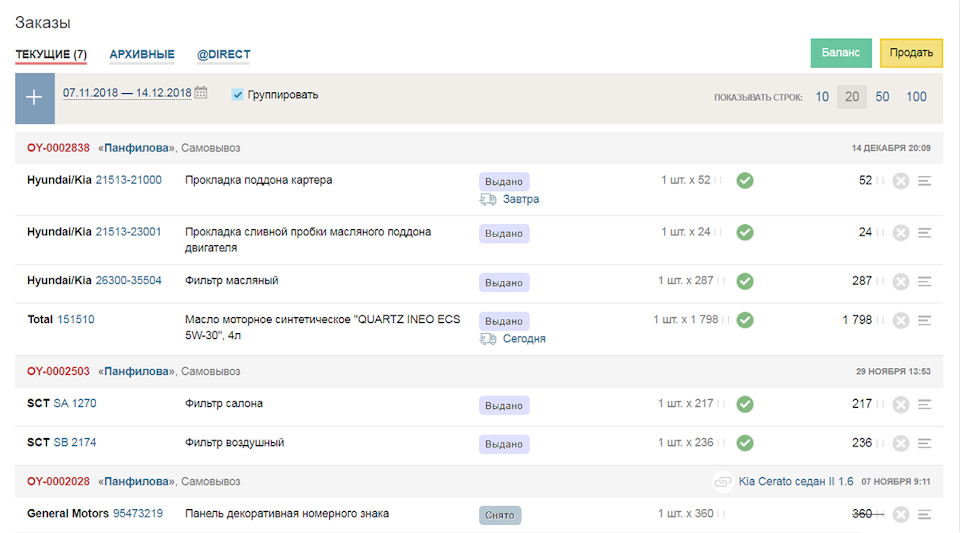The height and width of the screenshot is (533, 960).
Task: Show 10 rows per page
Action: 822,97
